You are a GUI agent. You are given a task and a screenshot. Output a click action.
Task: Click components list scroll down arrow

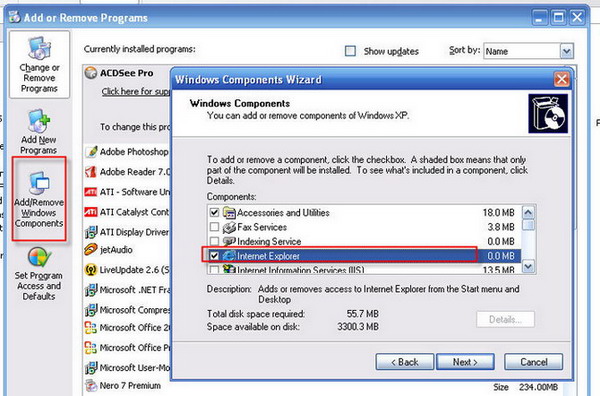(x=528, y=266)
